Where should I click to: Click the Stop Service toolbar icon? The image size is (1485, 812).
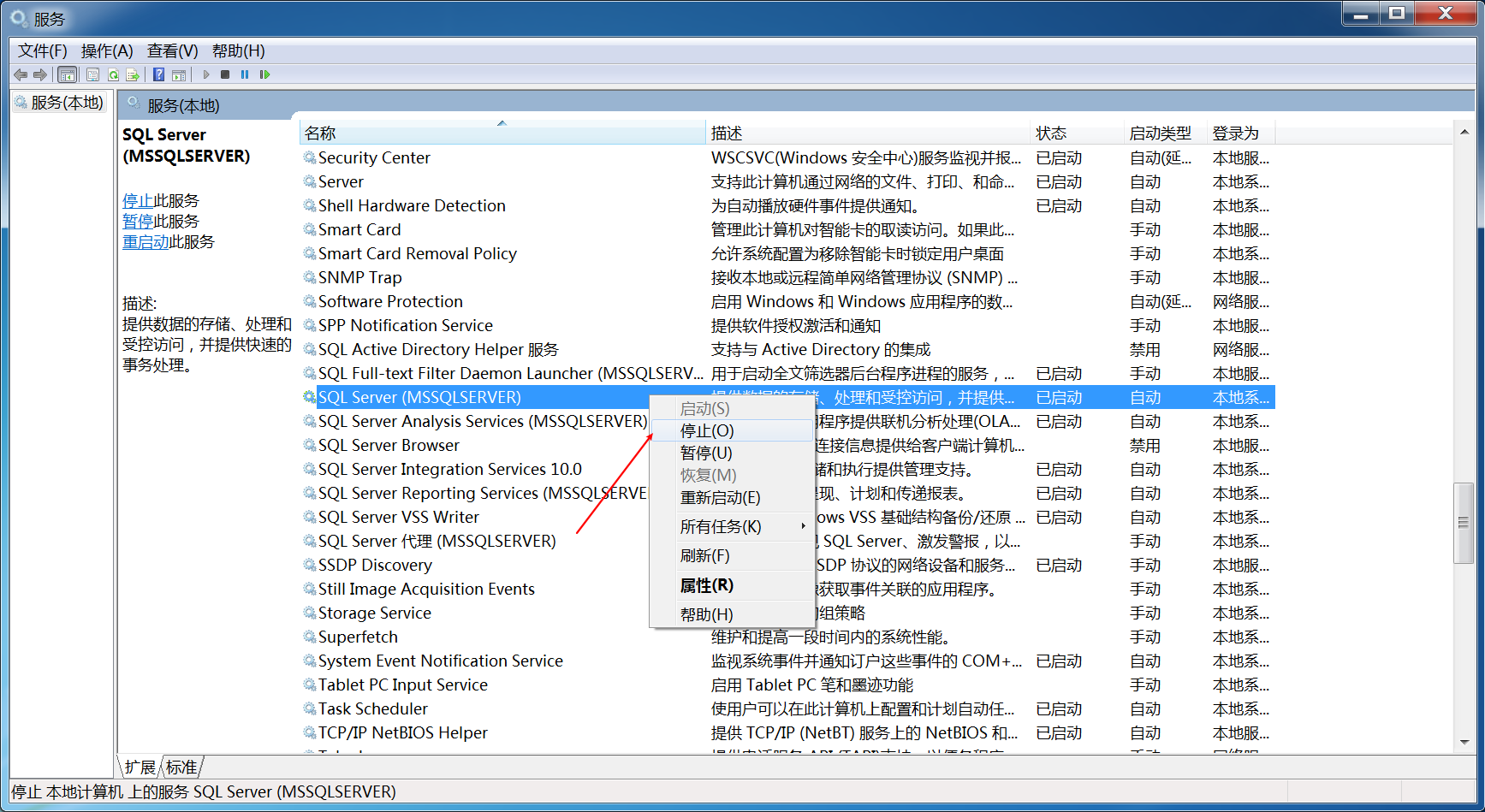tap(225, 74)
